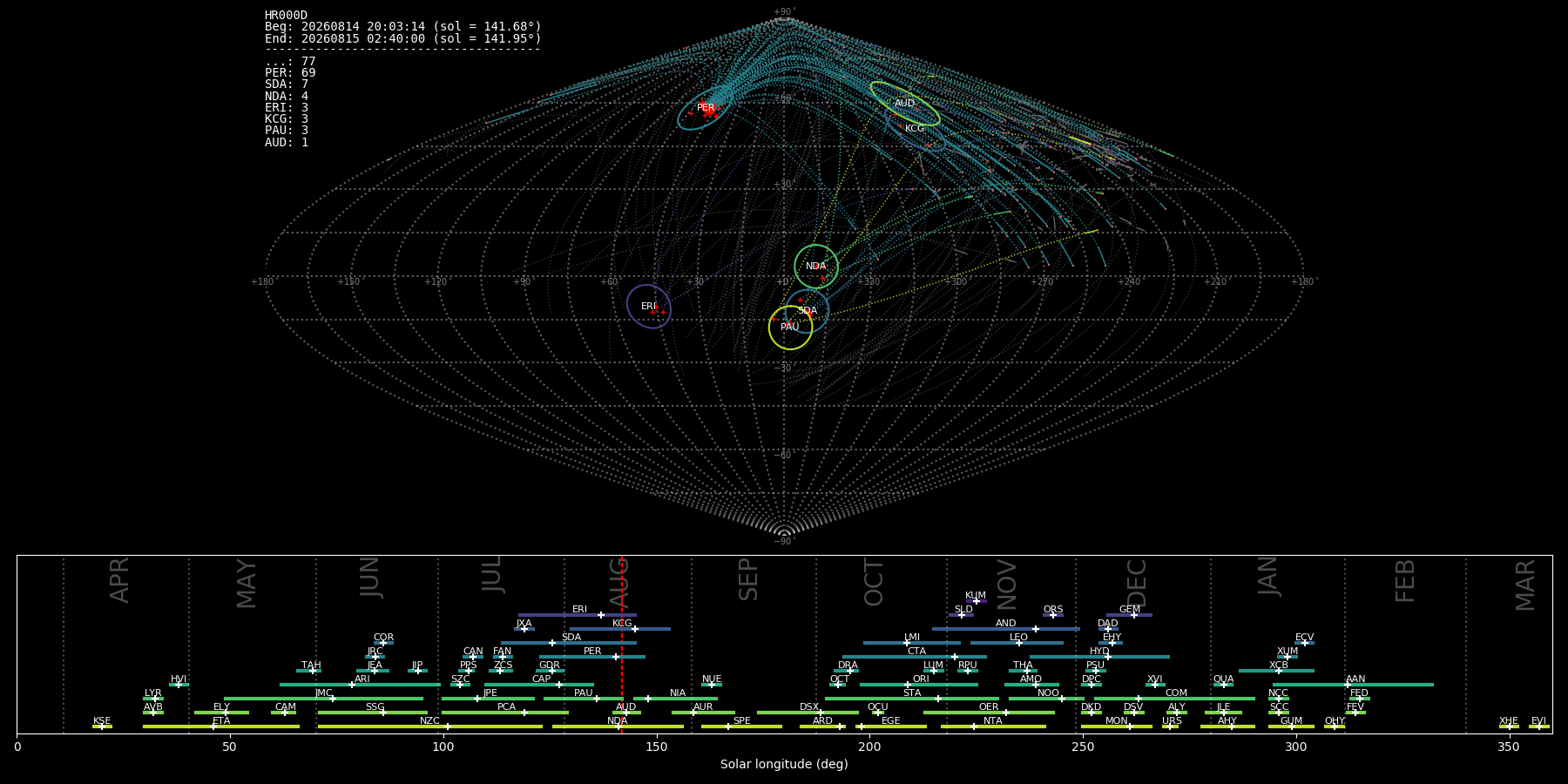Select the ERI radiant circle
The image size is (1568, 784).
click(x=649, y=307)
